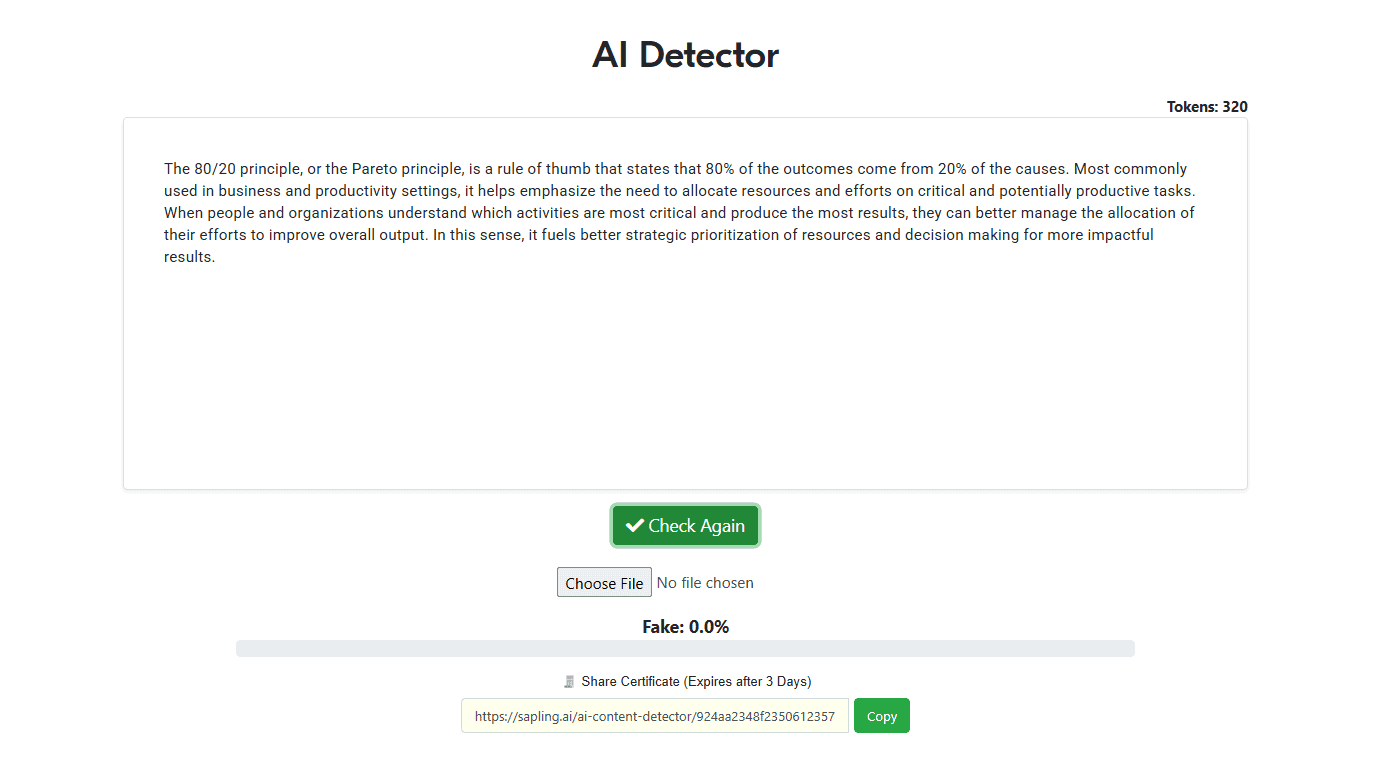The width and height of the screenshot is (1394, 762).
Task: Click the Tokens: 320 counter label
Action: pos(1206,107)
